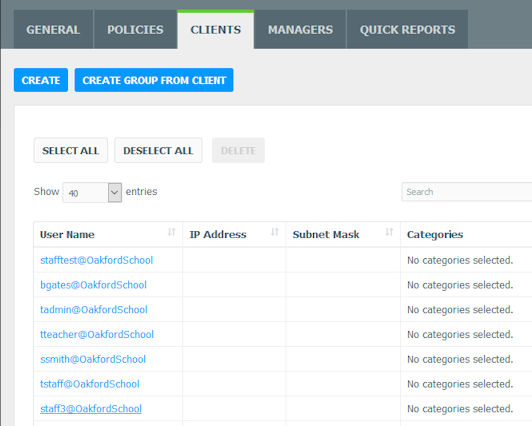Click the Create button

click(x=41, y=80)
